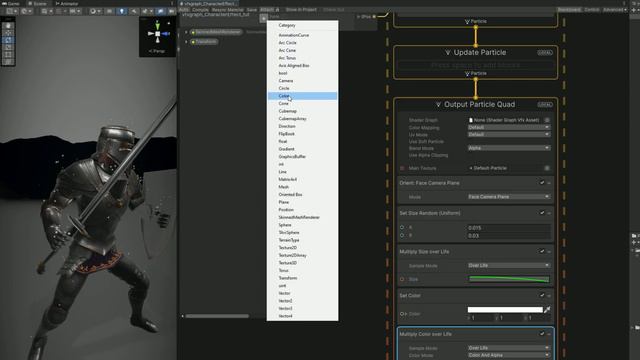Toggle scene lighting lightbulb icon
The width and height of the screenshot is (640, 360).
(122, 11)
